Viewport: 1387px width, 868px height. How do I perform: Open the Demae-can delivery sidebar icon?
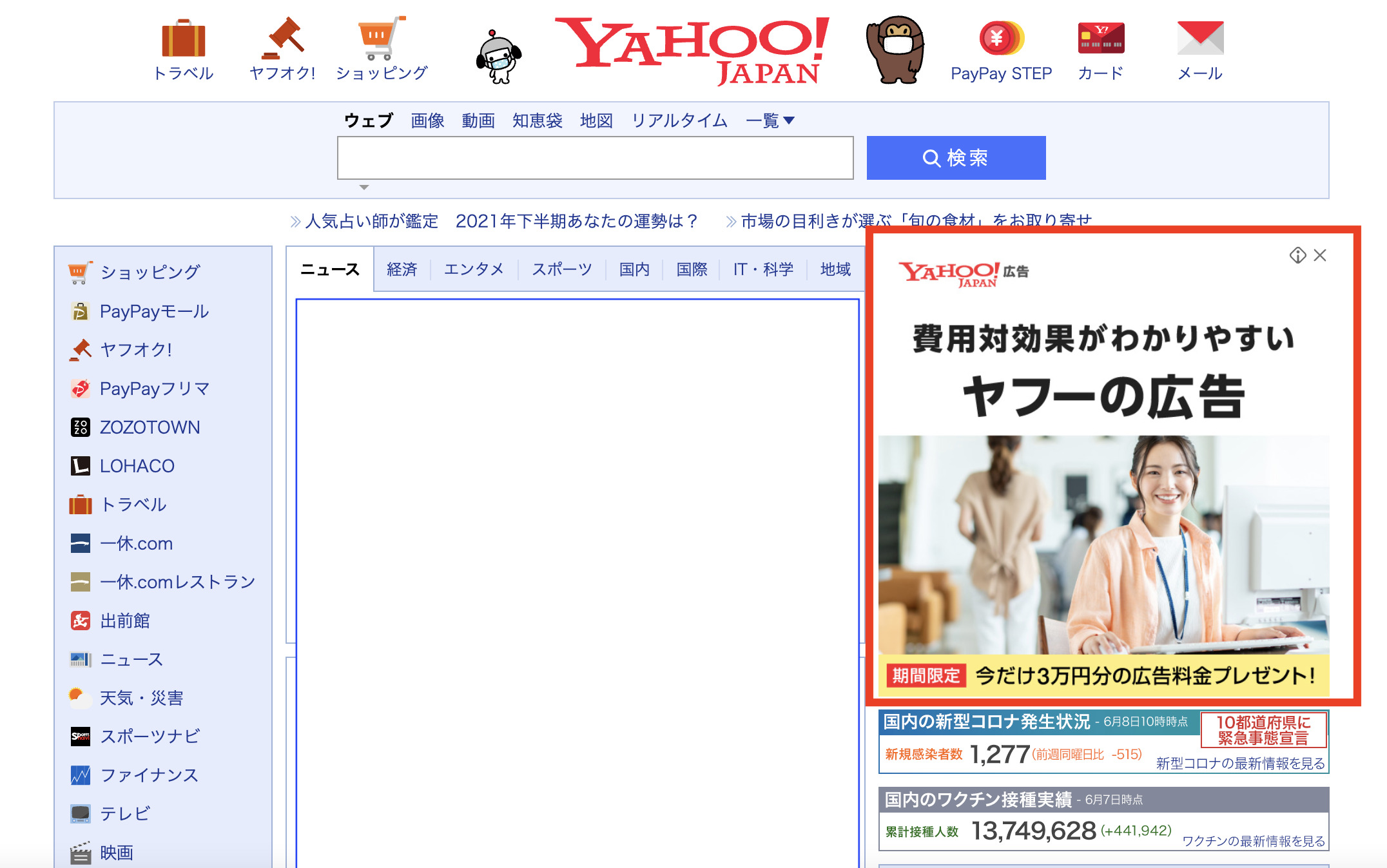tap(80, 621)
